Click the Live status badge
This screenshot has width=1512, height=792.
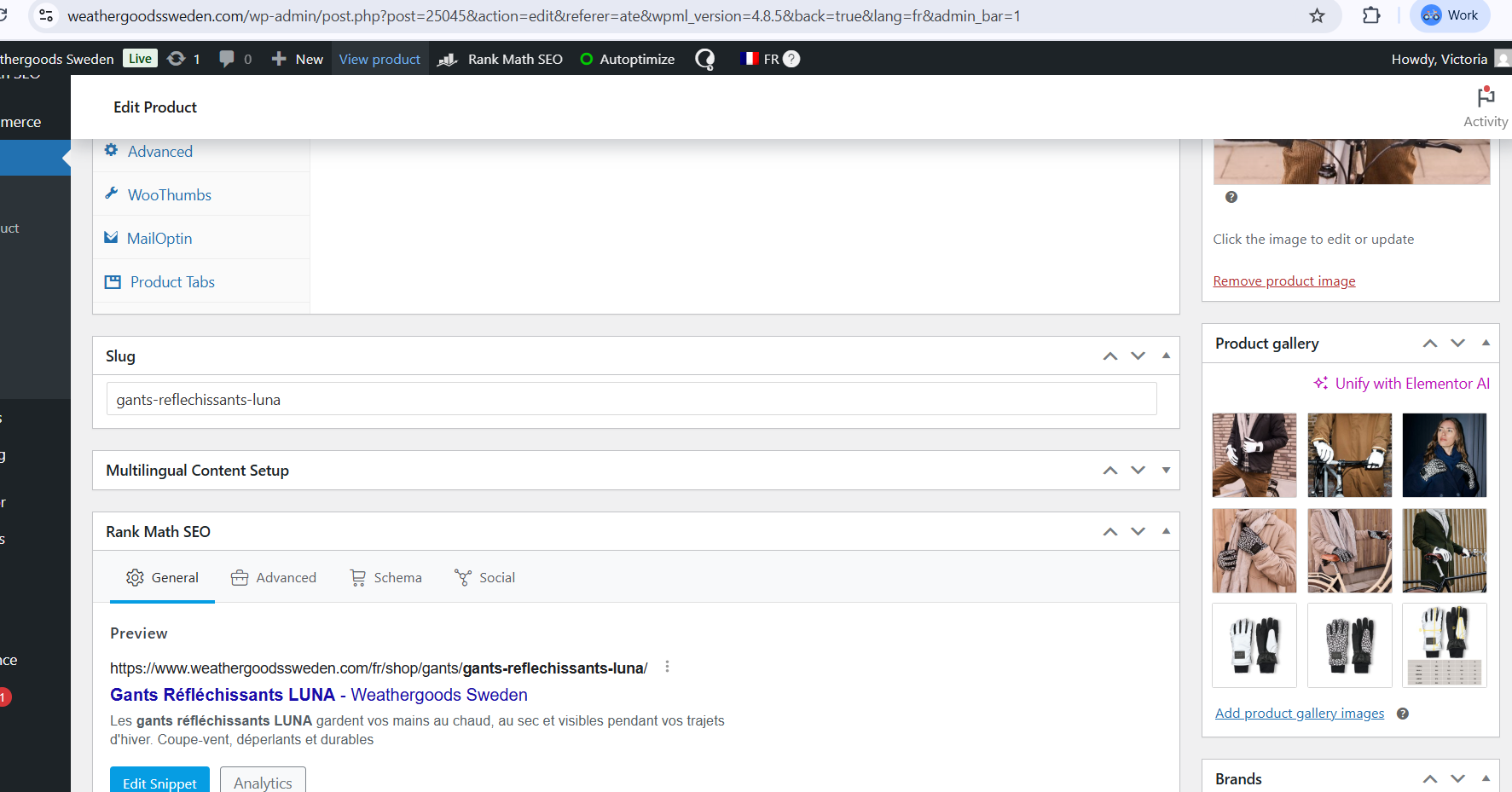pyautogui.click(x=140, y=58)
